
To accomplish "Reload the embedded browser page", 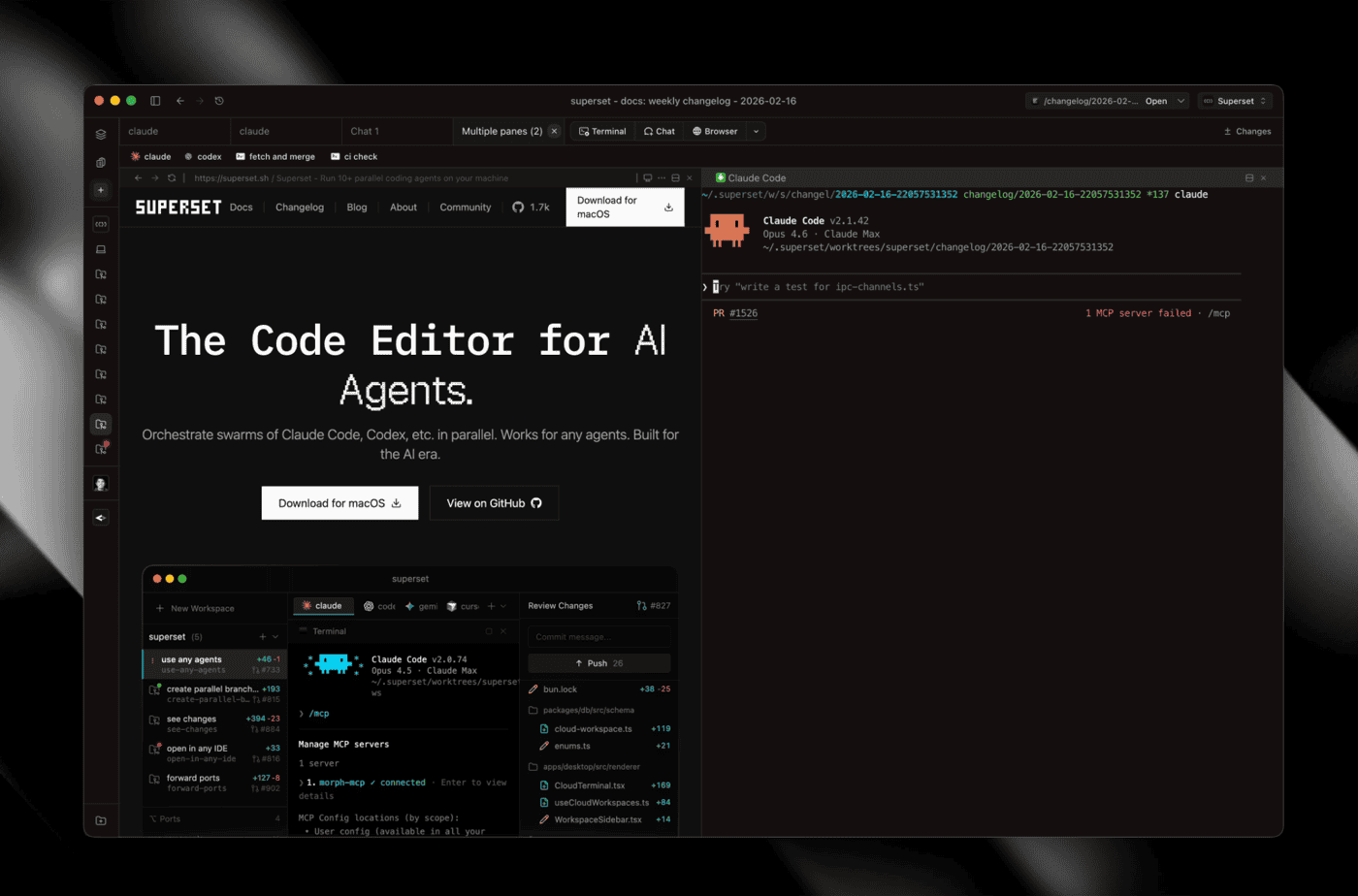I will tap(172, 178).
